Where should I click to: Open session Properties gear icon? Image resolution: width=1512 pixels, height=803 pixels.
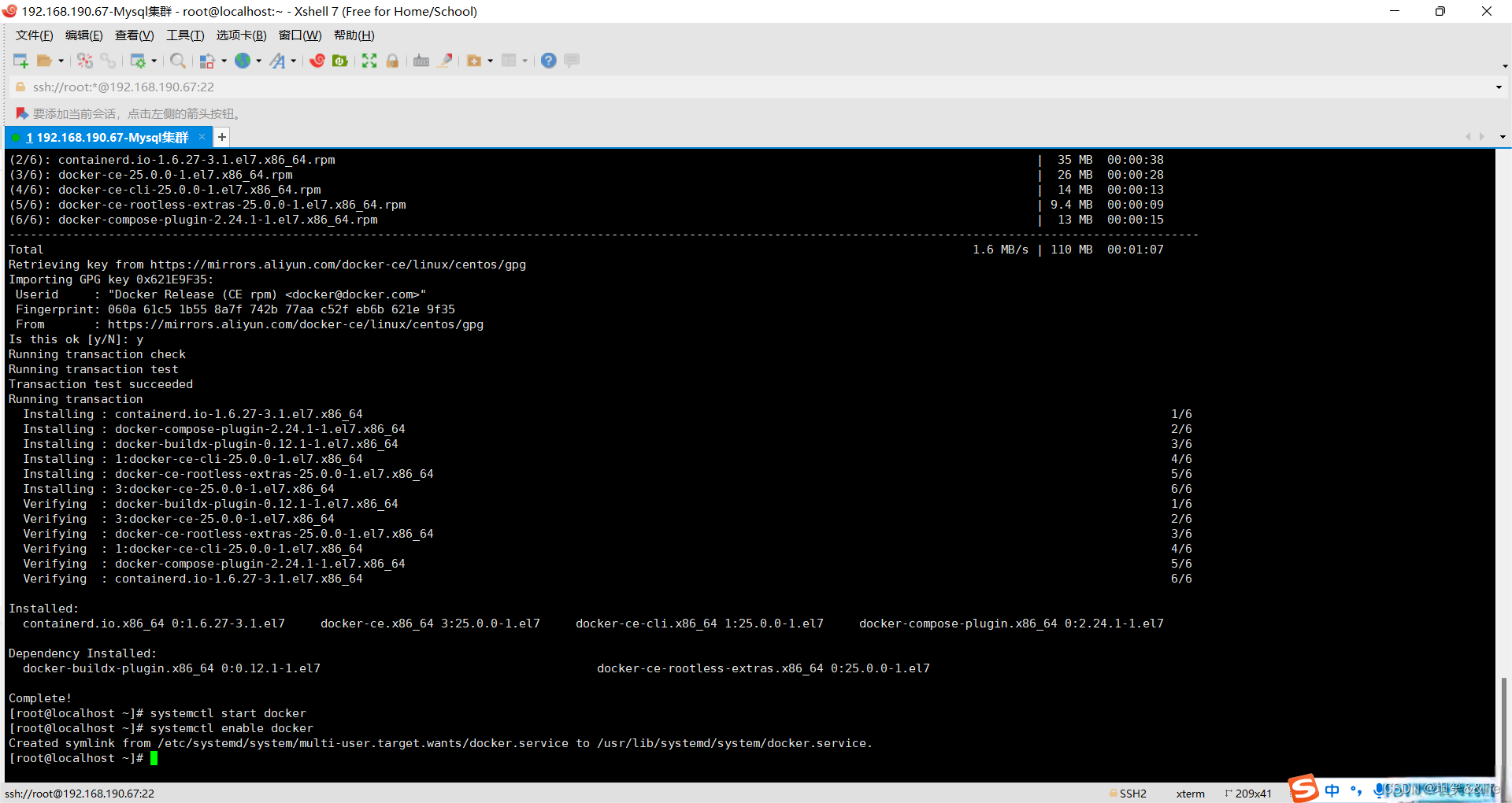pos(138,61)
